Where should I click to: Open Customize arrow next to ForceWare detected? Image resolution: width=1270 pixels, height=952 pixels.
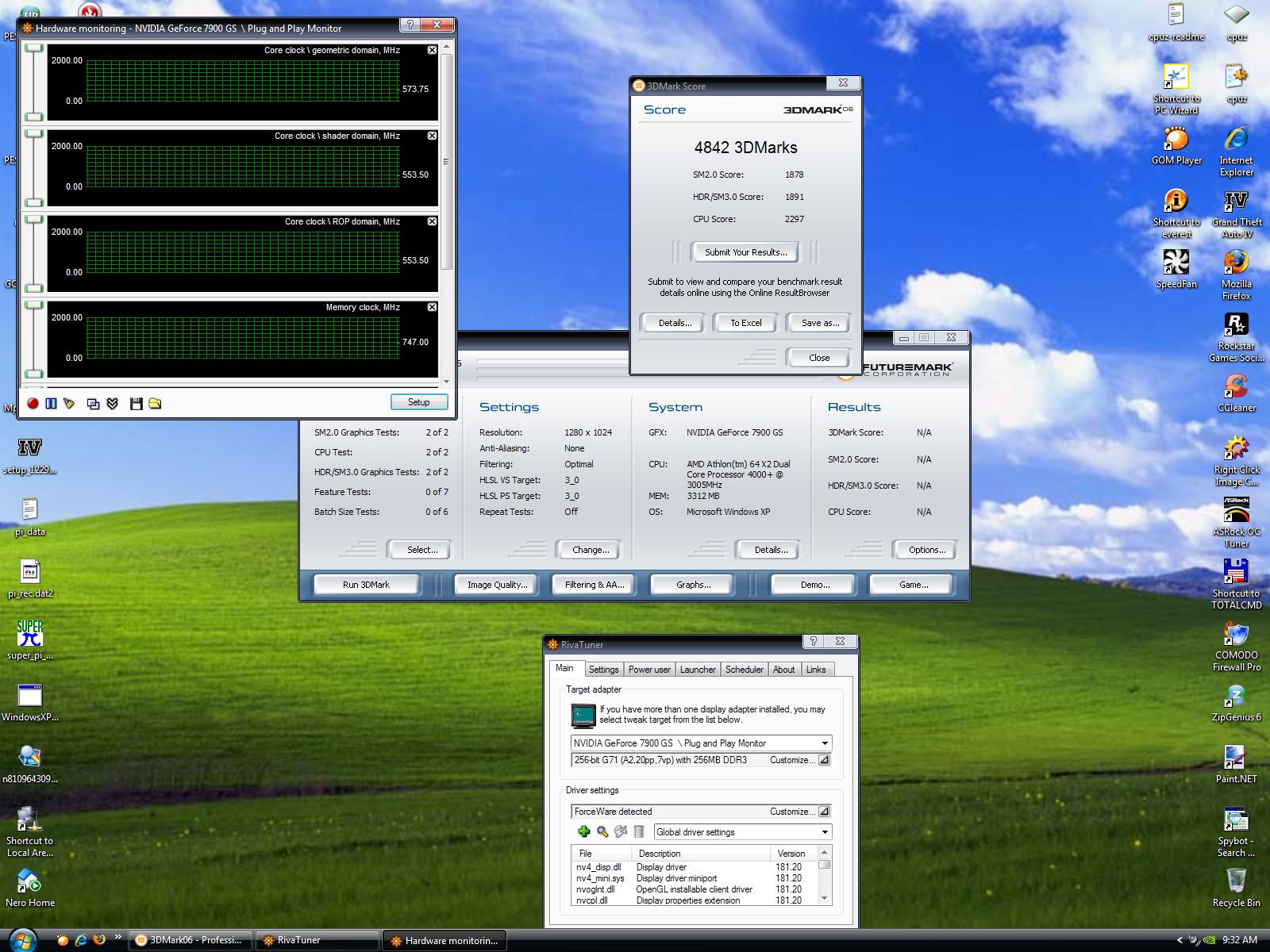824,812
